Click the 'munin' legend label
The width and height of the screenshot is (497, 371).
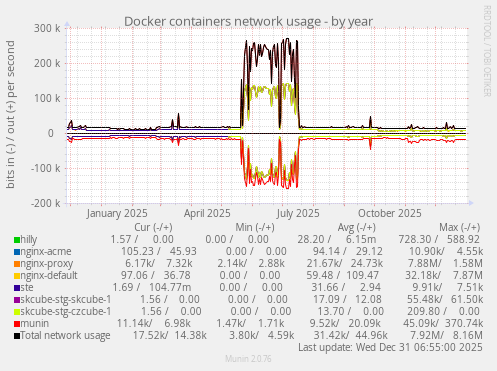pos(35,323)
